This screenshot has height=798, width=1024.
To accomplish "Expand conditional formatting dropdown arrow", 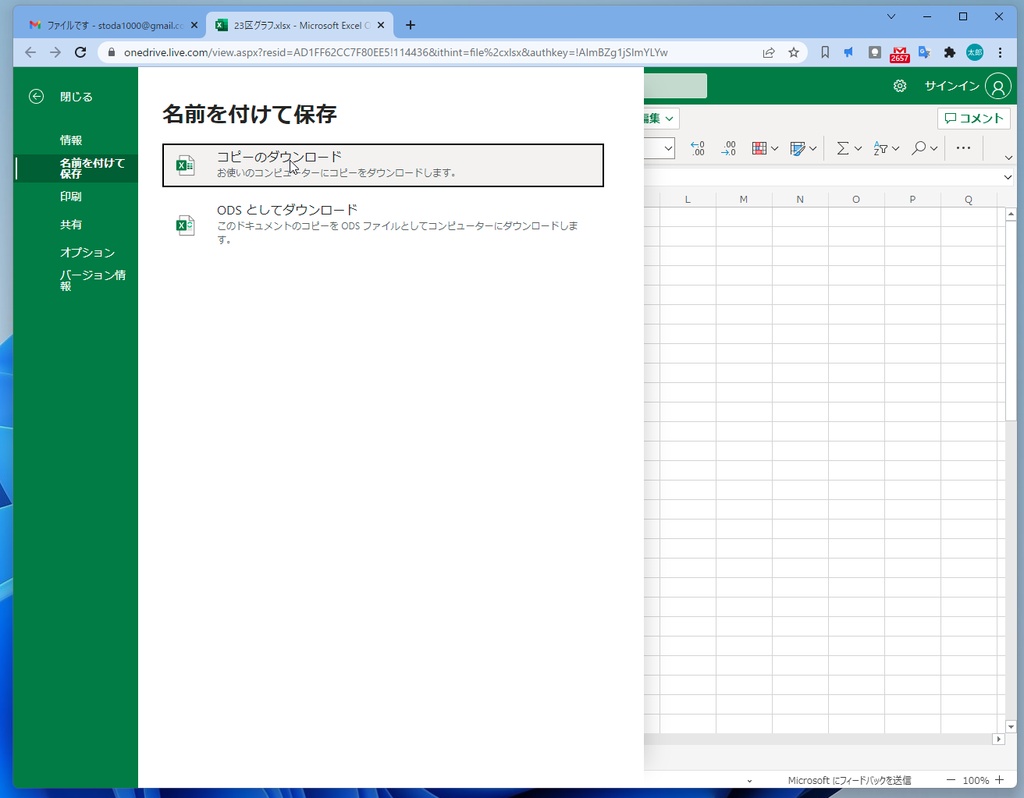I will (775, 149).
